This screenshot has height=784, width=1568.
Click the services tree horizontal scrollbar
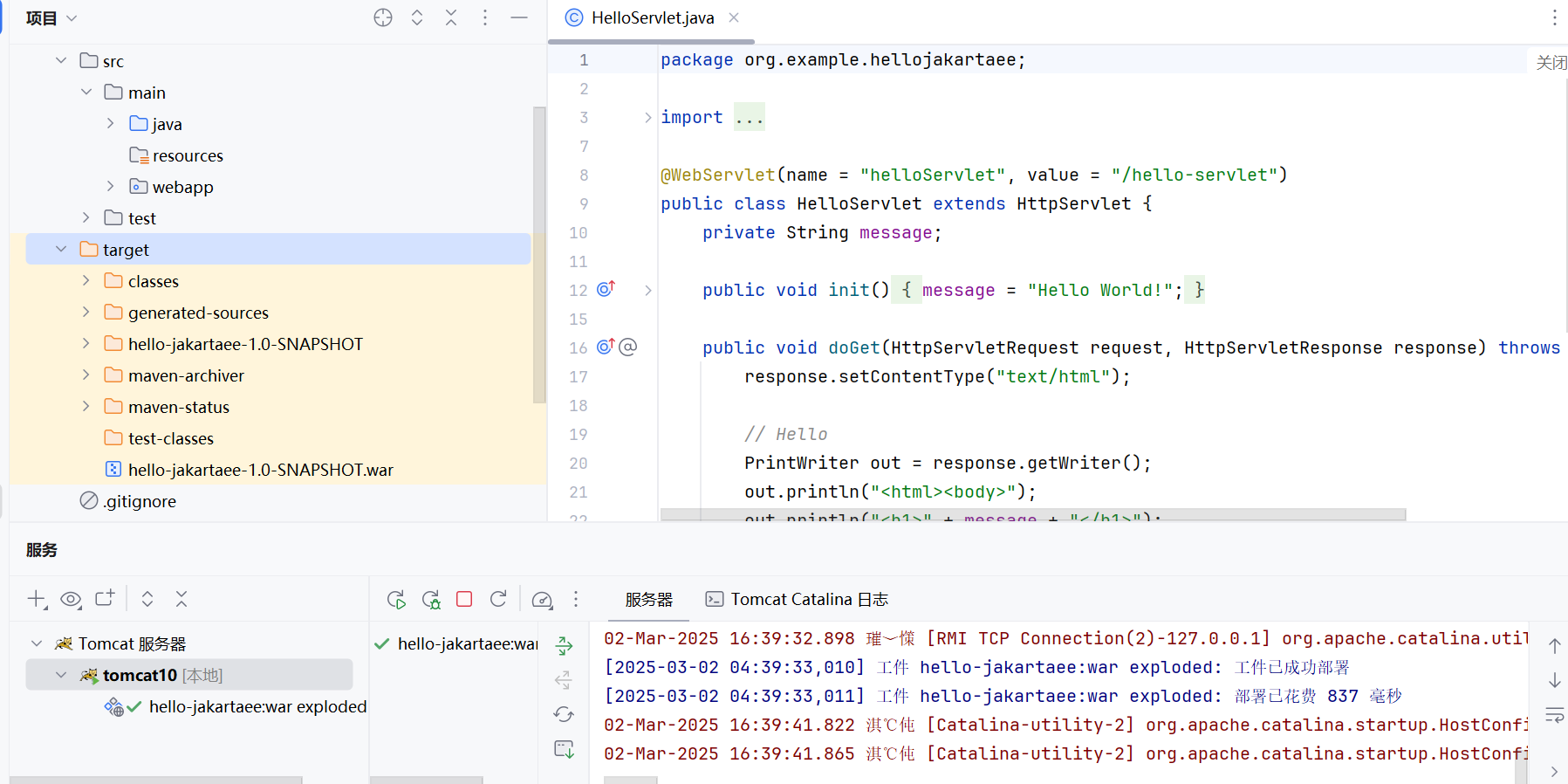[x=155, y=780]
